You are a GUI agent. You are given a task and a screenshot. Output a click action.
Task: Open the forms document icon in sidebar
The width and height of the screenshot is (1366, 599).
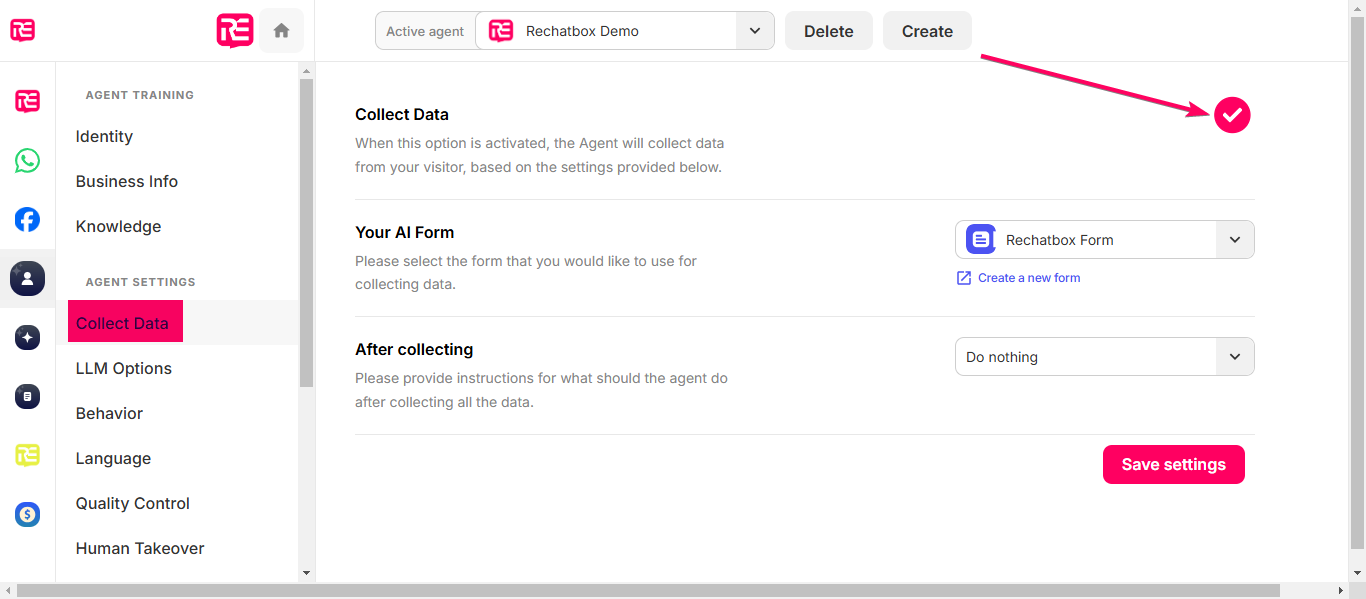(x=27, y=397)
